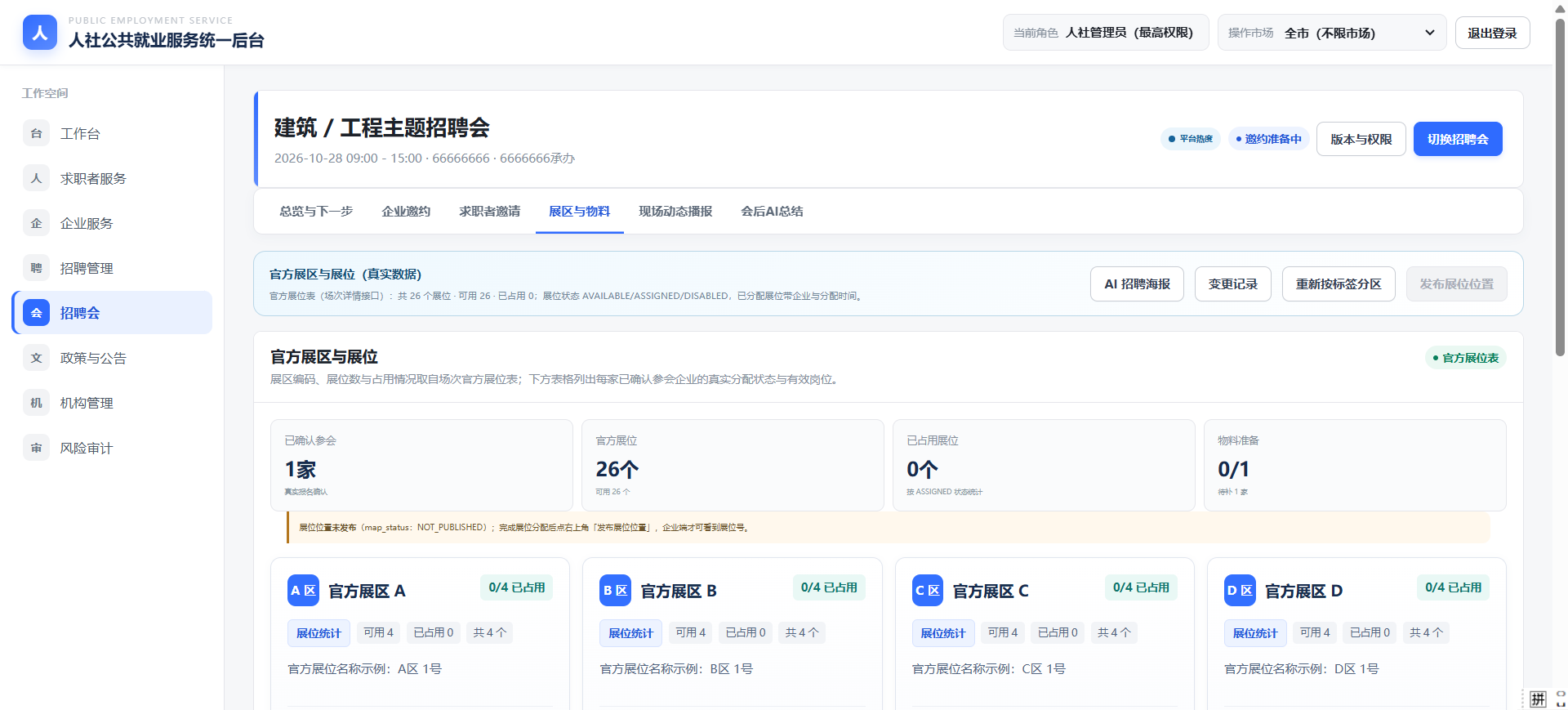Click 展位统计 in 官方展区 B card
This screenshot has width=1568, height=710.
pyautogui.click(x=630, y=633)
